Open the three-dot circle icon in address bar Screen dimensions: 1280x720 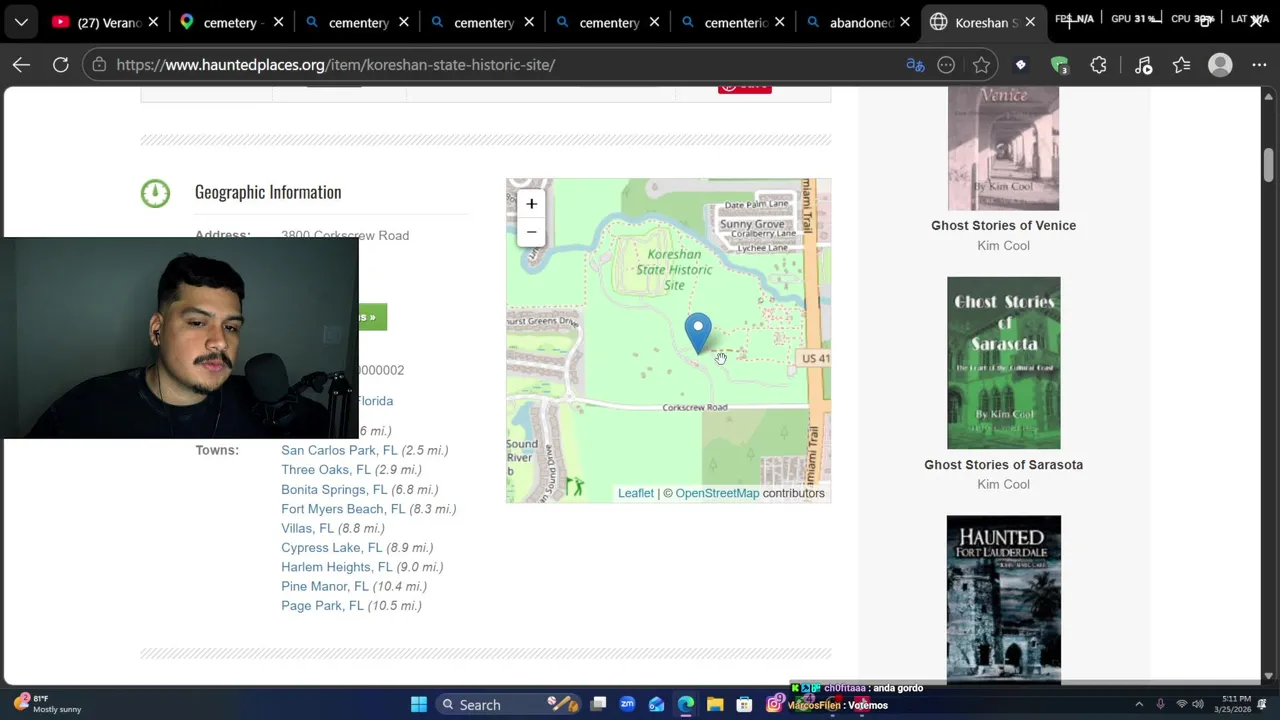tap(946, 65)
